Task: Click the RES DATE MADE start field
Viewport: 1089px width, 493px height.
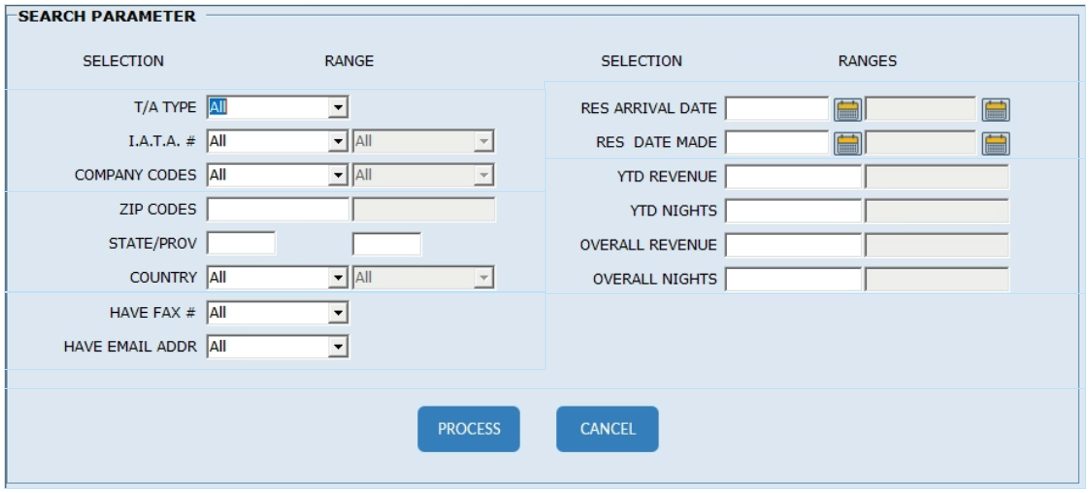Action: click(777, 142)
